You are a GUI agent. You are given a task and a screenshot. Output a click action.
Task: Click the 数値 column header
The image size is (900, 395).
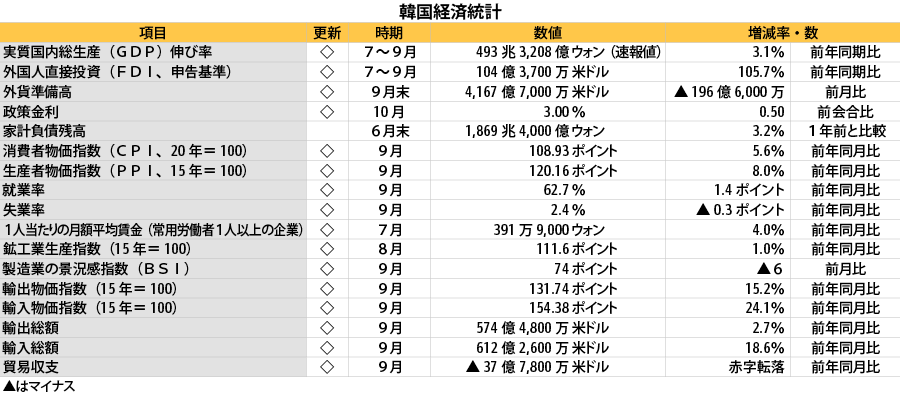(548, 33)
